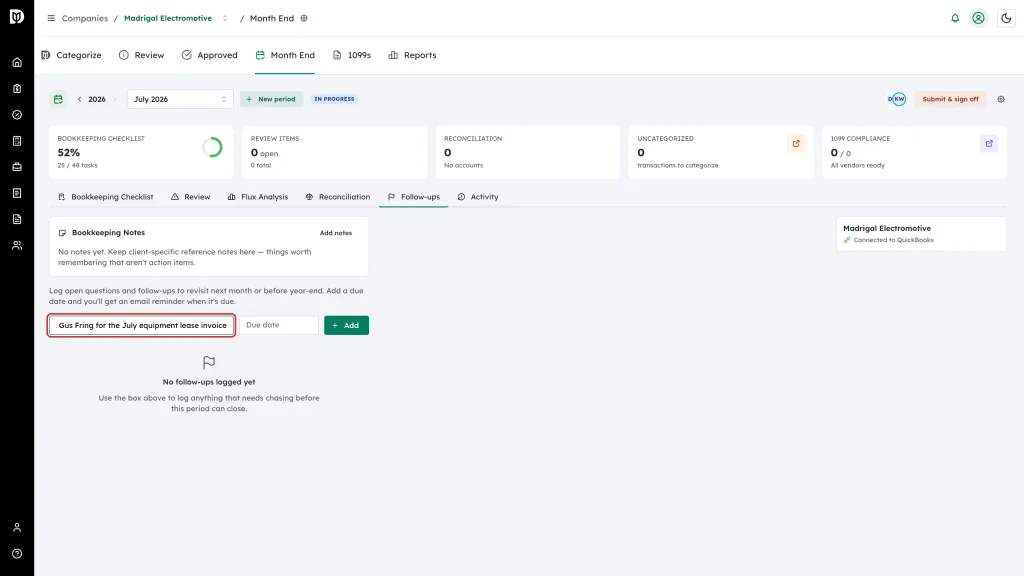
Task: Open the Home icon in sidebar
Action: pyautogui.click(x=17, y=63)
